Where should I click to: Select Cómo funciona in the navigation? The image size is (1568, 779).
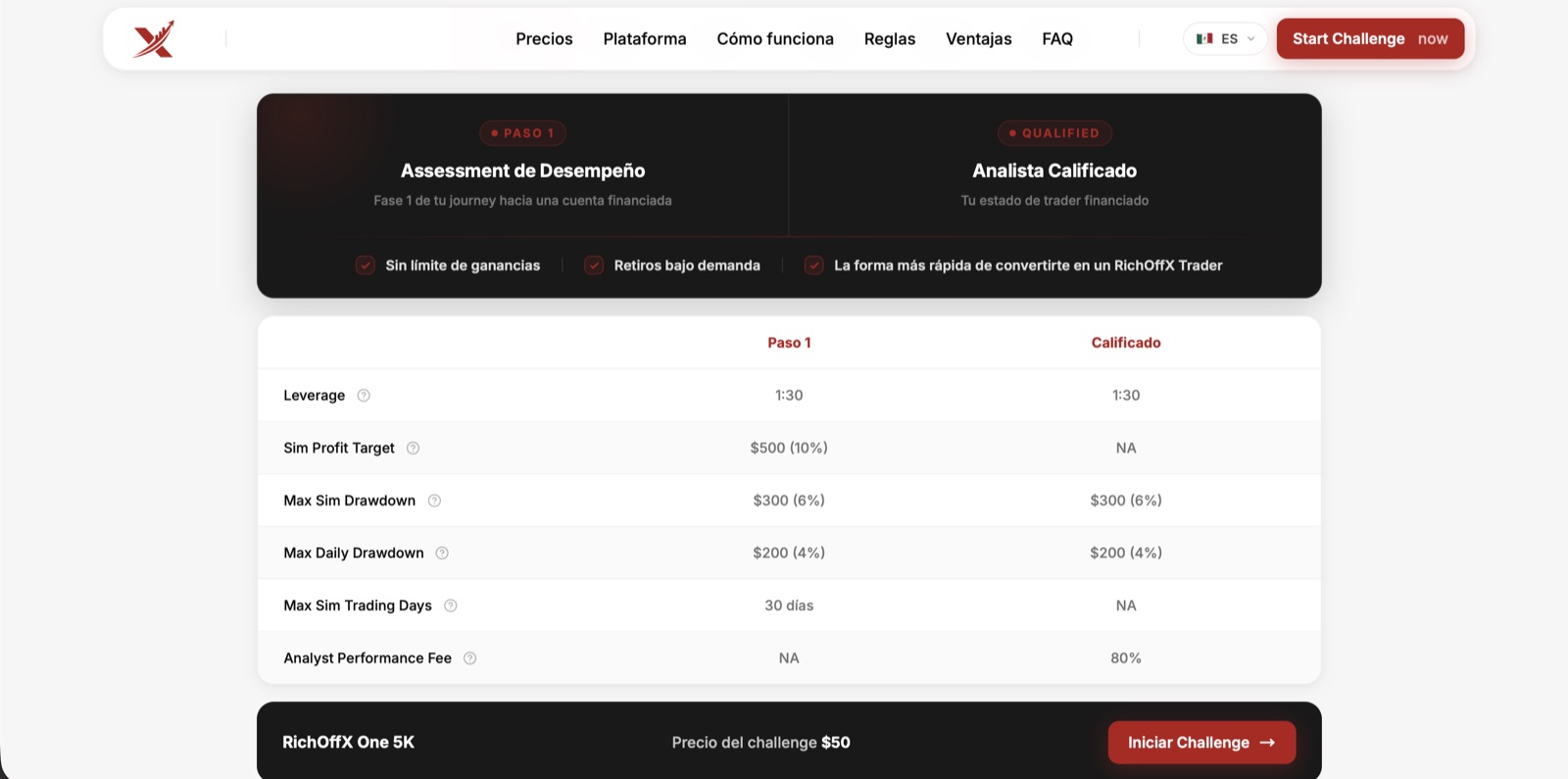775,39
